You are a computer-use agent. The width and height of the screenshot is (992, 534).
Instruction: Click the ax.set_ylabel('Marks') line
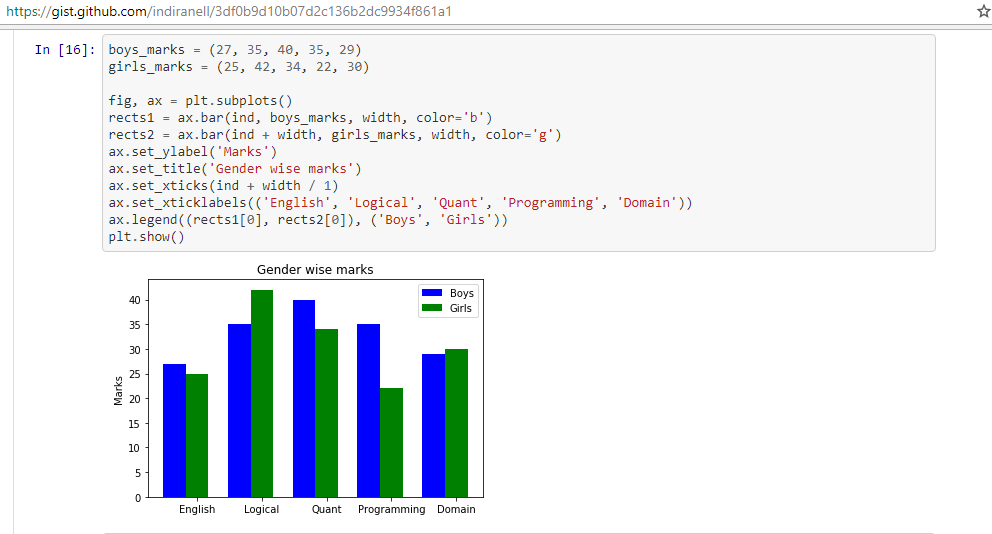pos(192,152)
